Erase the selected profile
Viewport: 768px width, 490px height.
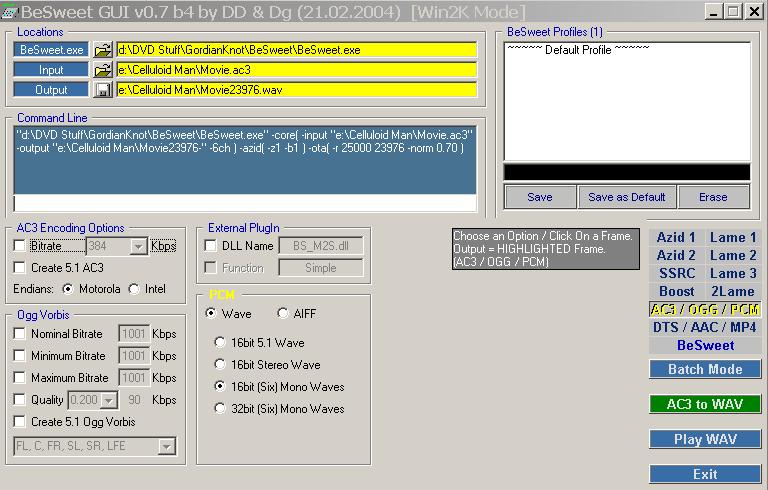tap(713, 197)
